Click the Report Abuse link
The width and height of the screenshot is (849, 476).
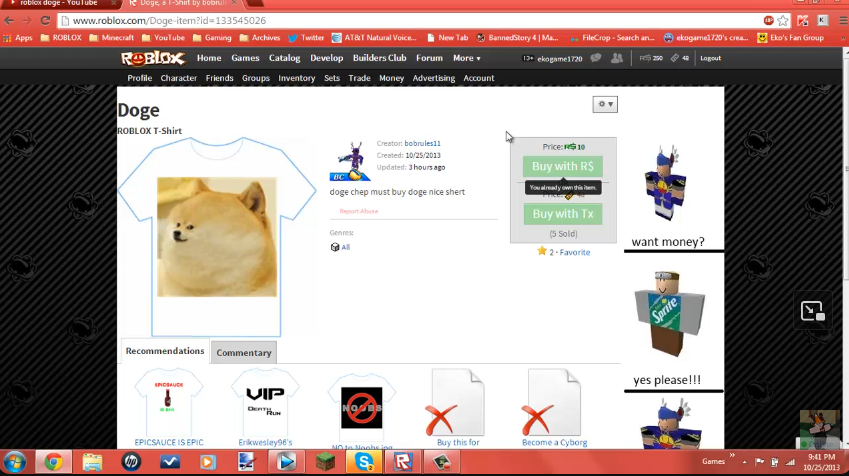pos(359,211)
